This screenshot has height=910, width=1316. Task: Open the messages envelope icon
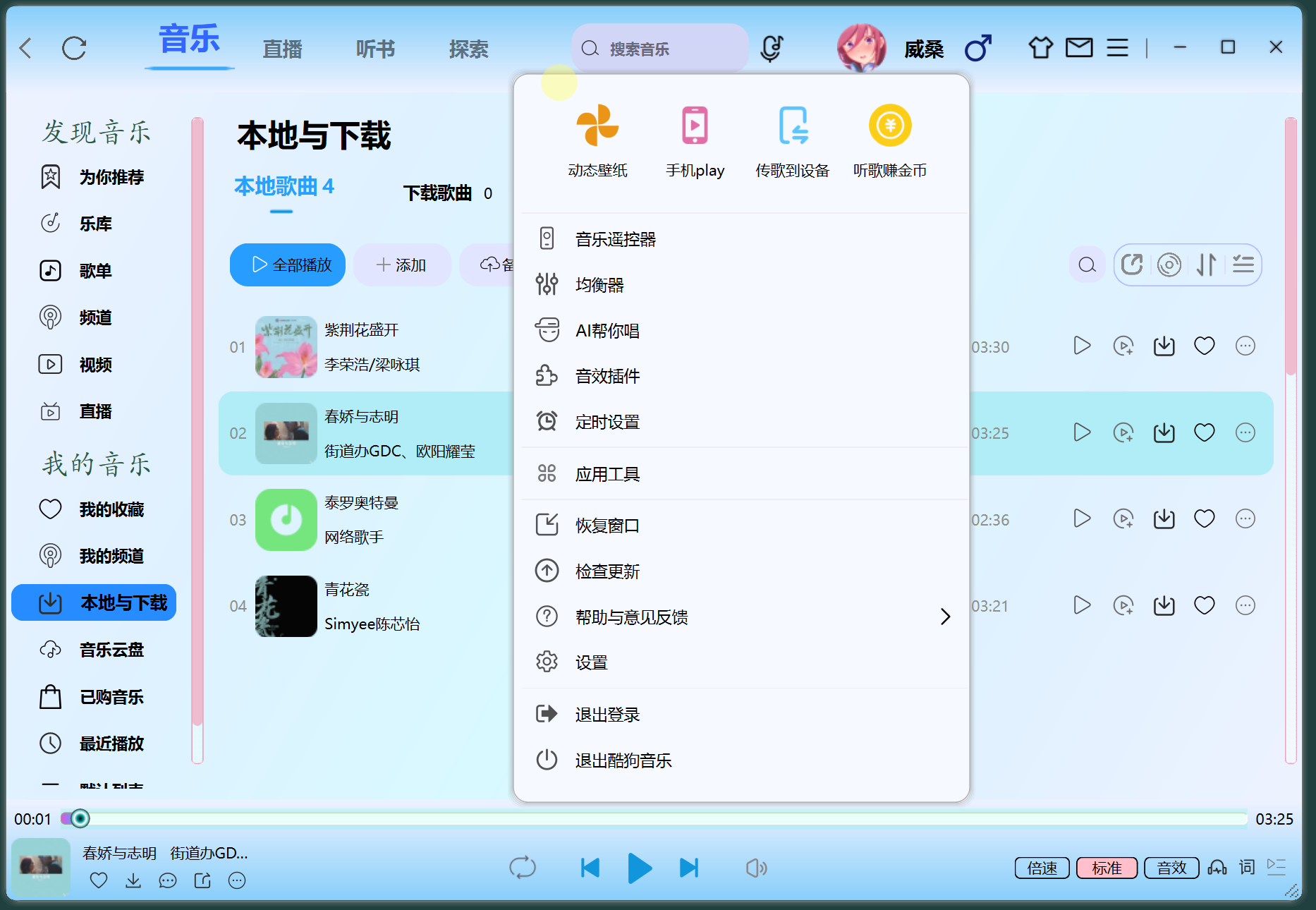(1079, 47)
